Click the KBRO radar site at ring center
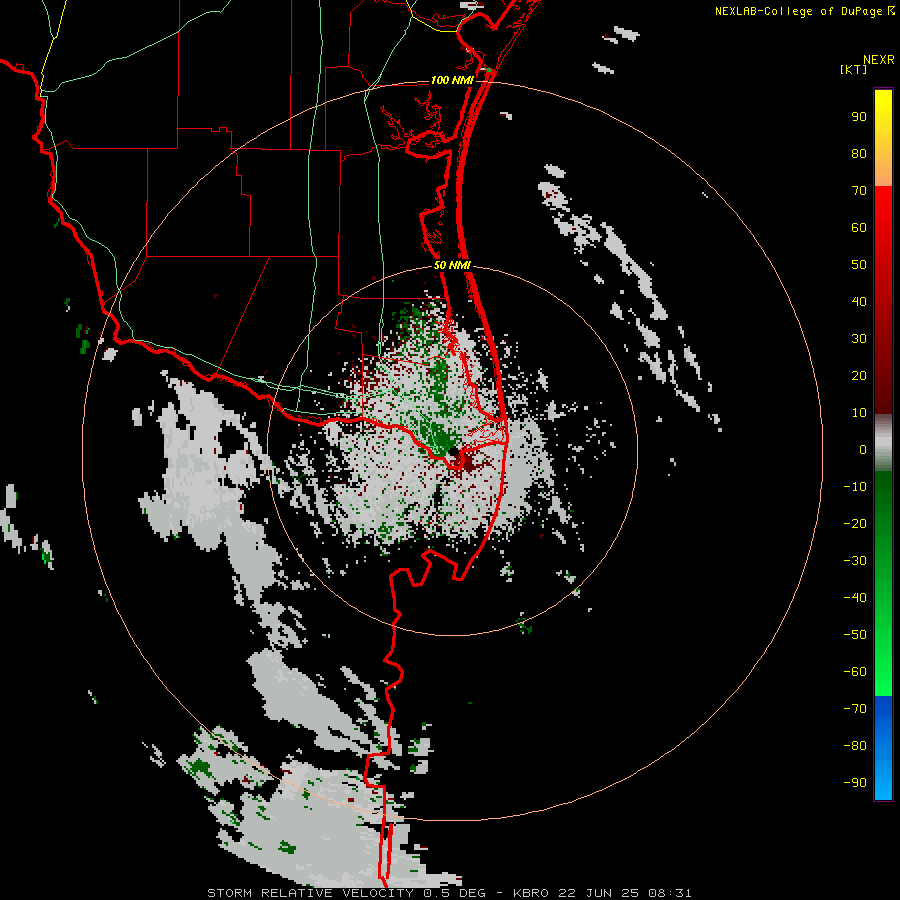Image resolution: width=900 pixels, height=900 pixels. (x=453, y=452)
